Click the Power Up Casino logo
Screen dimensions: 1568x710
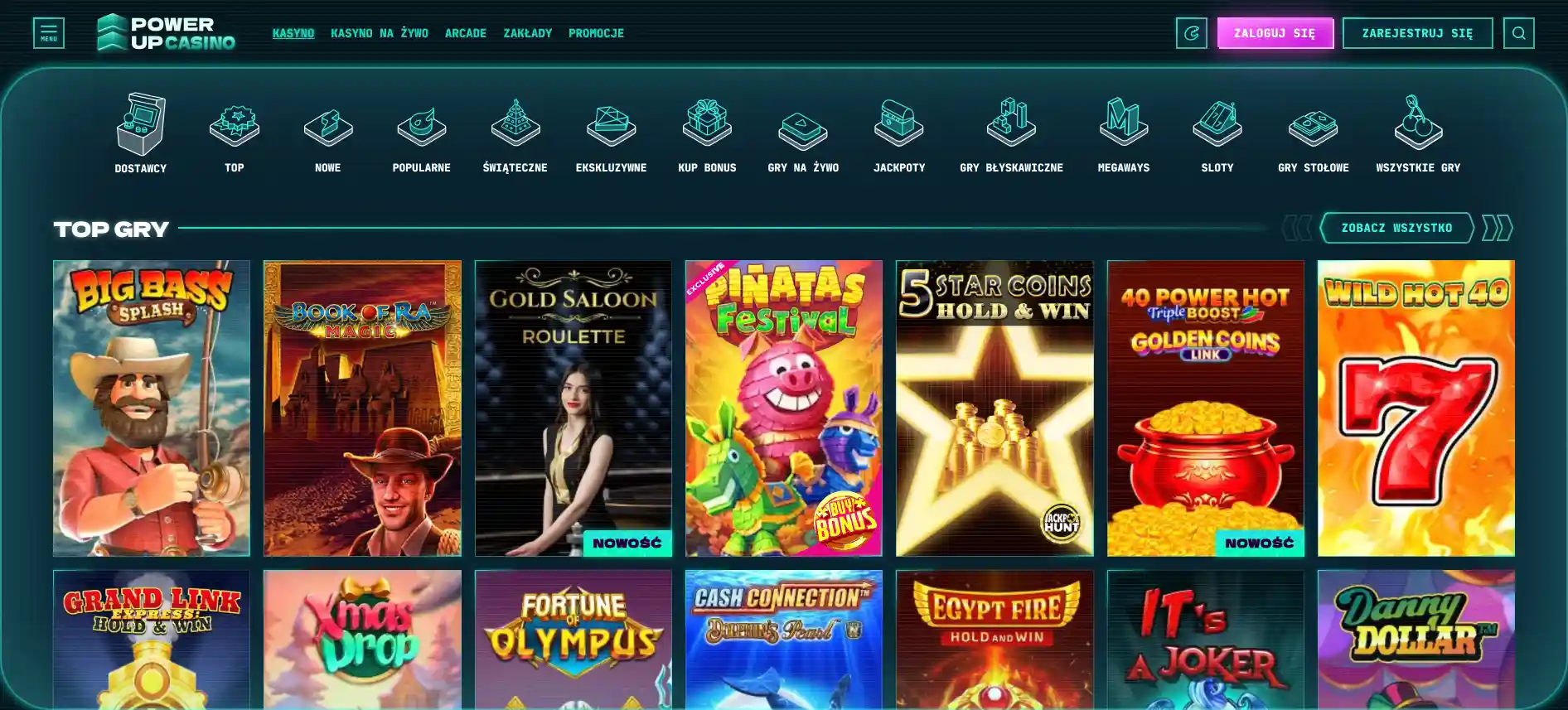pyautogui.click(x=166, y=33)
